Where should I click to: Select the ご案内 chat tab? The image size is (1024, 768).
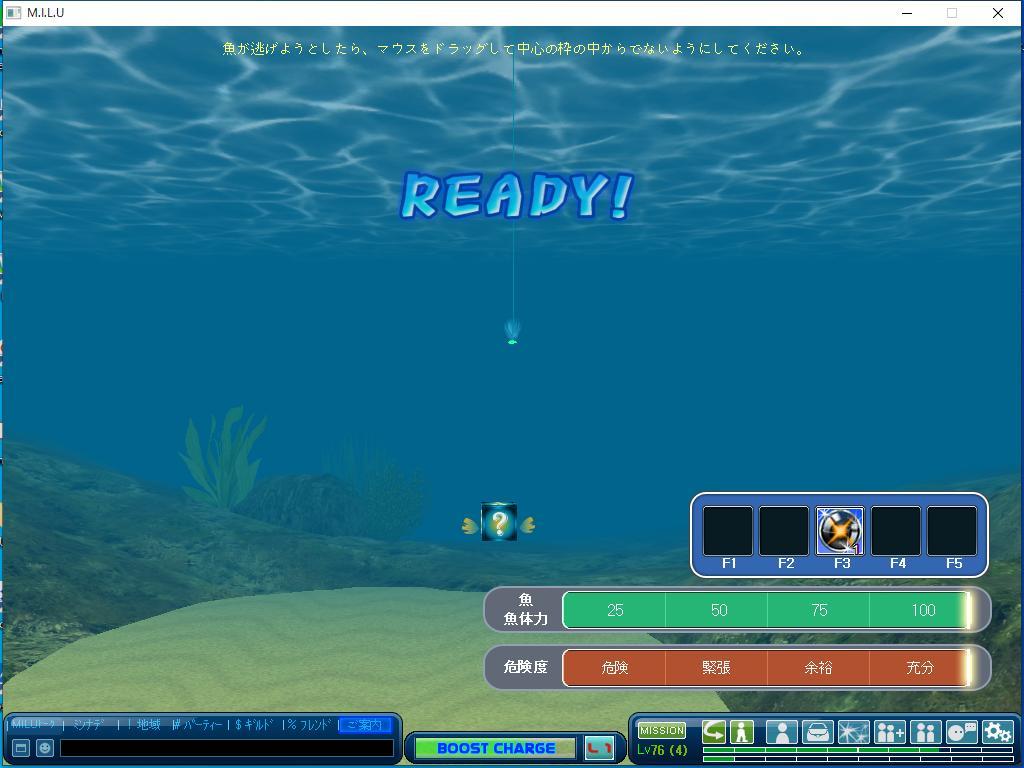coord(365,724)
